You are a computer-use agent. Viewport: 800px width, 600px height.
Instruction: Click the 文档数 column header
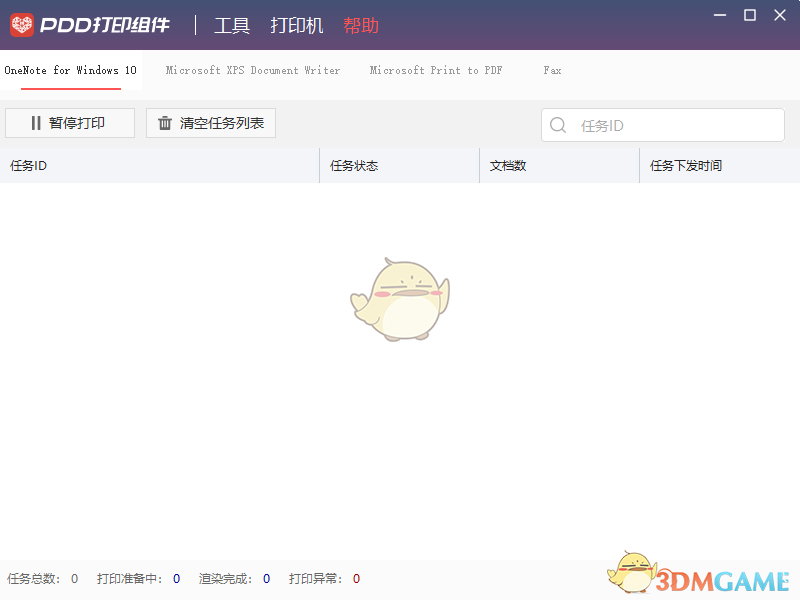click(x=508, y=165)
